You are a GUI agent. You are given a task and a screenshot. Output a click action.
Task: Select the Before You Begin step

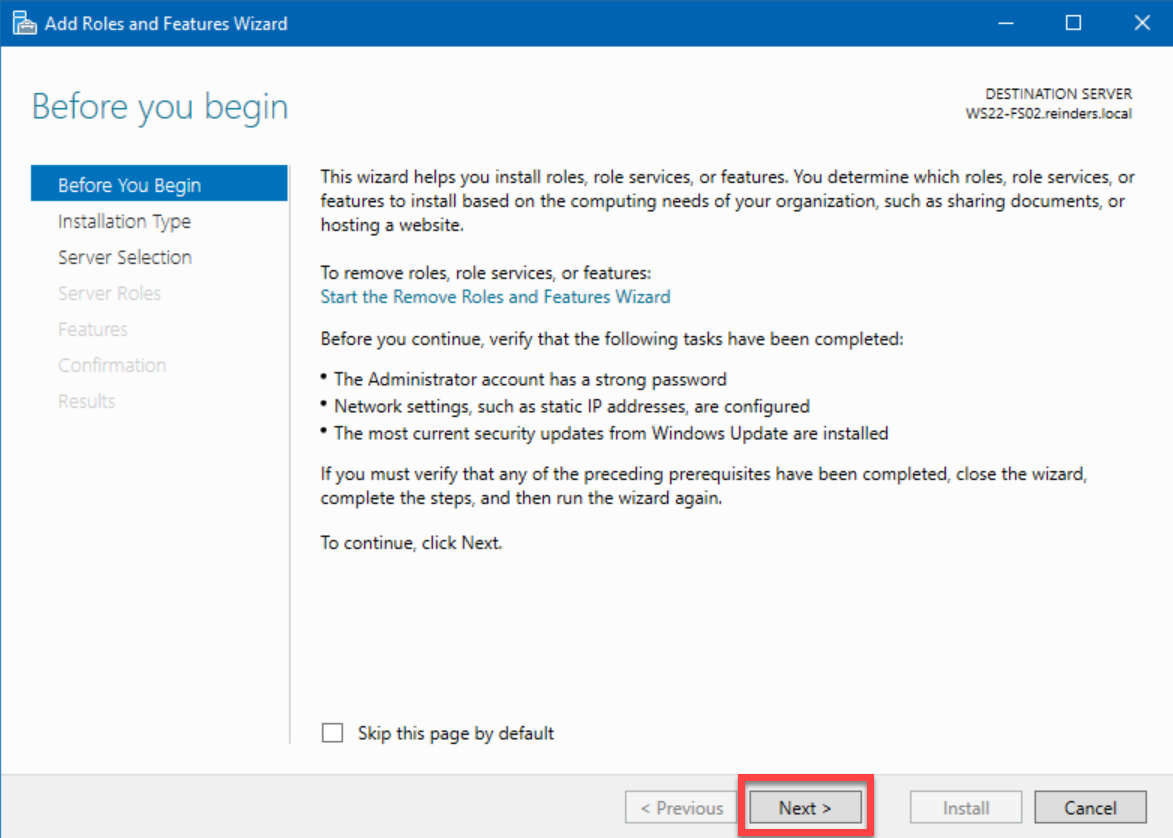point(128,184)
